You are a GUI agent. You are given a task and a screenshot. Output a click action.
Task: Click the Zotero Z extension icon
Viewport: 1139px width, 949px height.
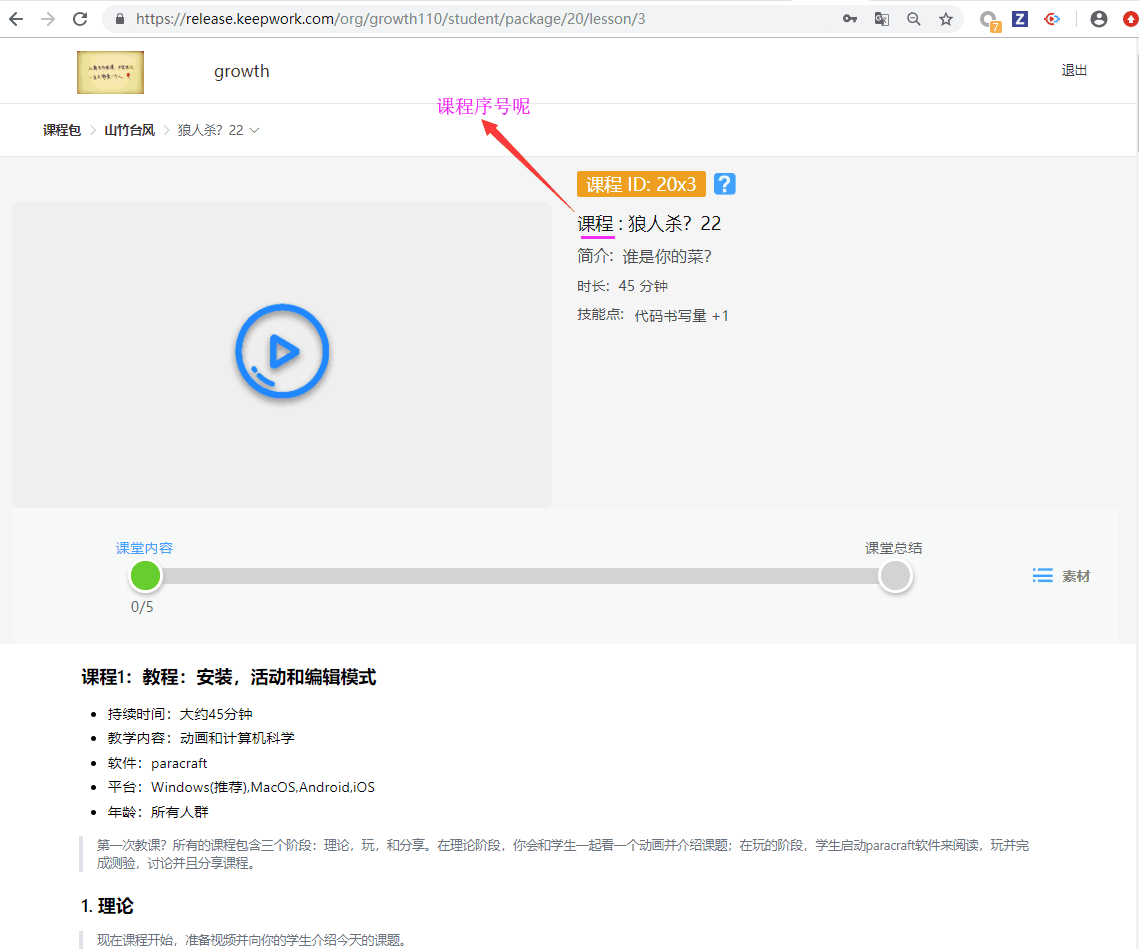coord(1019,18)
